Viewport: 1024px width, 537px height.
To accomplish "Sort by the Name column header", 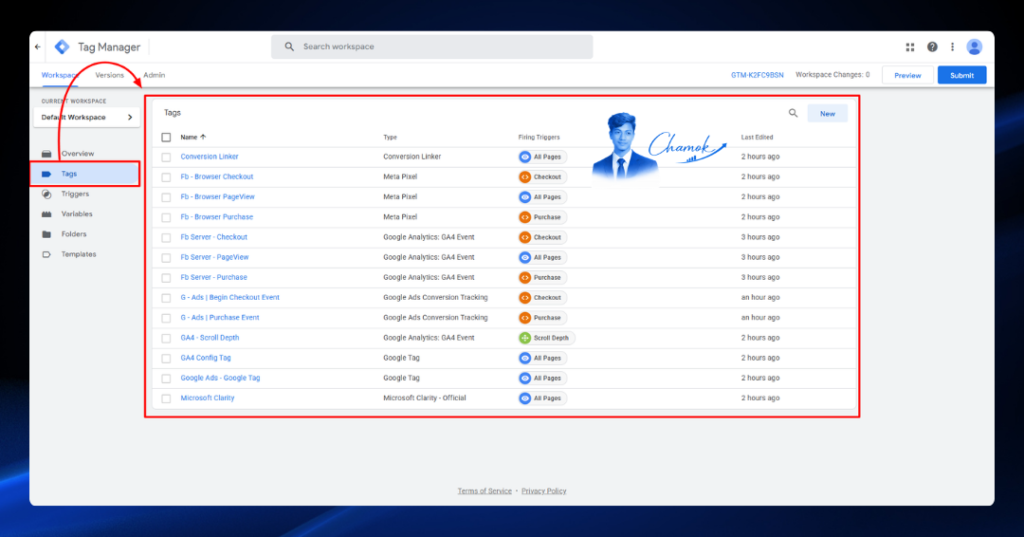I will pyautogui.click(x=193, y=137).
